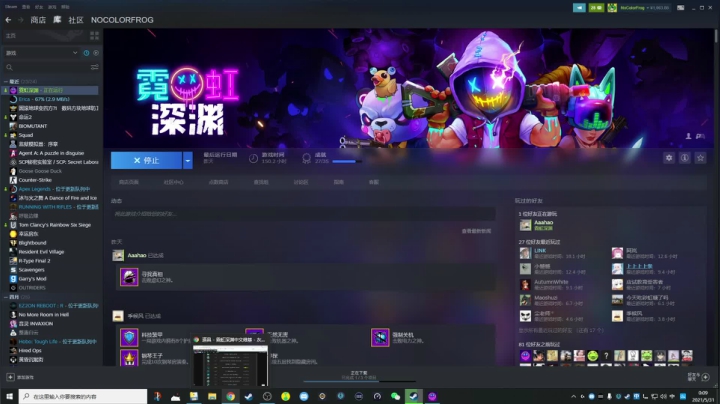This screenshot has height=404, width=720.
Task: Open NoColorFrog account dropdown
Action: 645,8
